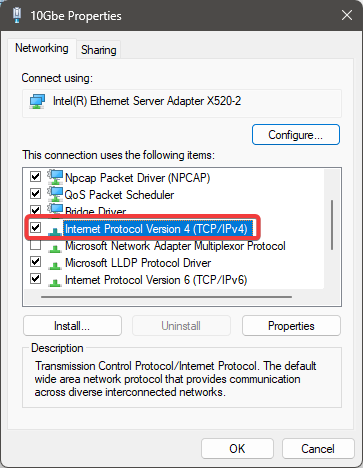363x468 pixels.
Task: Click the Npcap Packet Driver icon
Action: pos(55,177)
